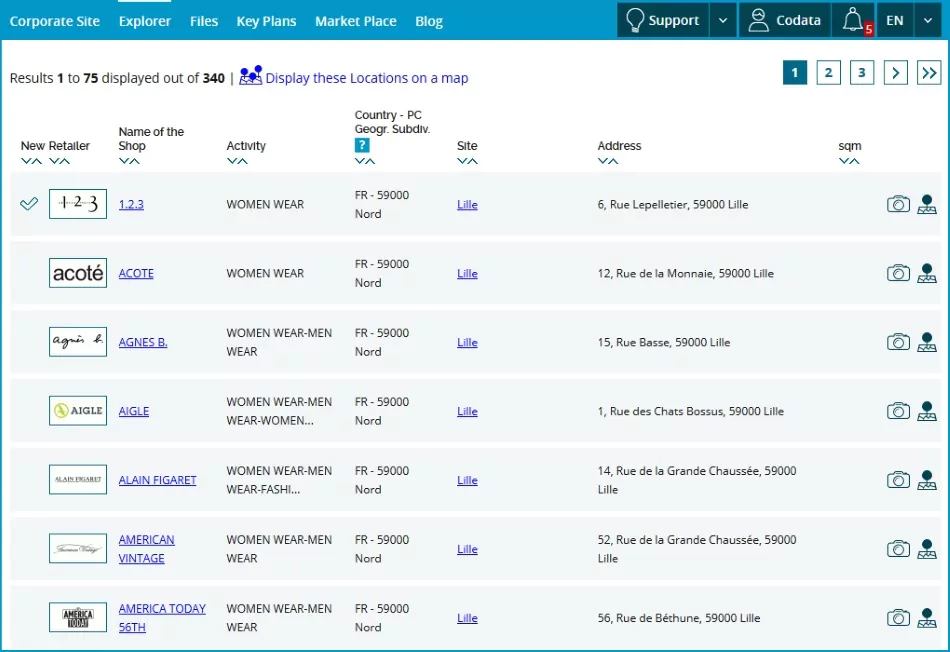Open camera icon for AMERICA TODAY 56TH row
The image size is (950, 652).
898,617
